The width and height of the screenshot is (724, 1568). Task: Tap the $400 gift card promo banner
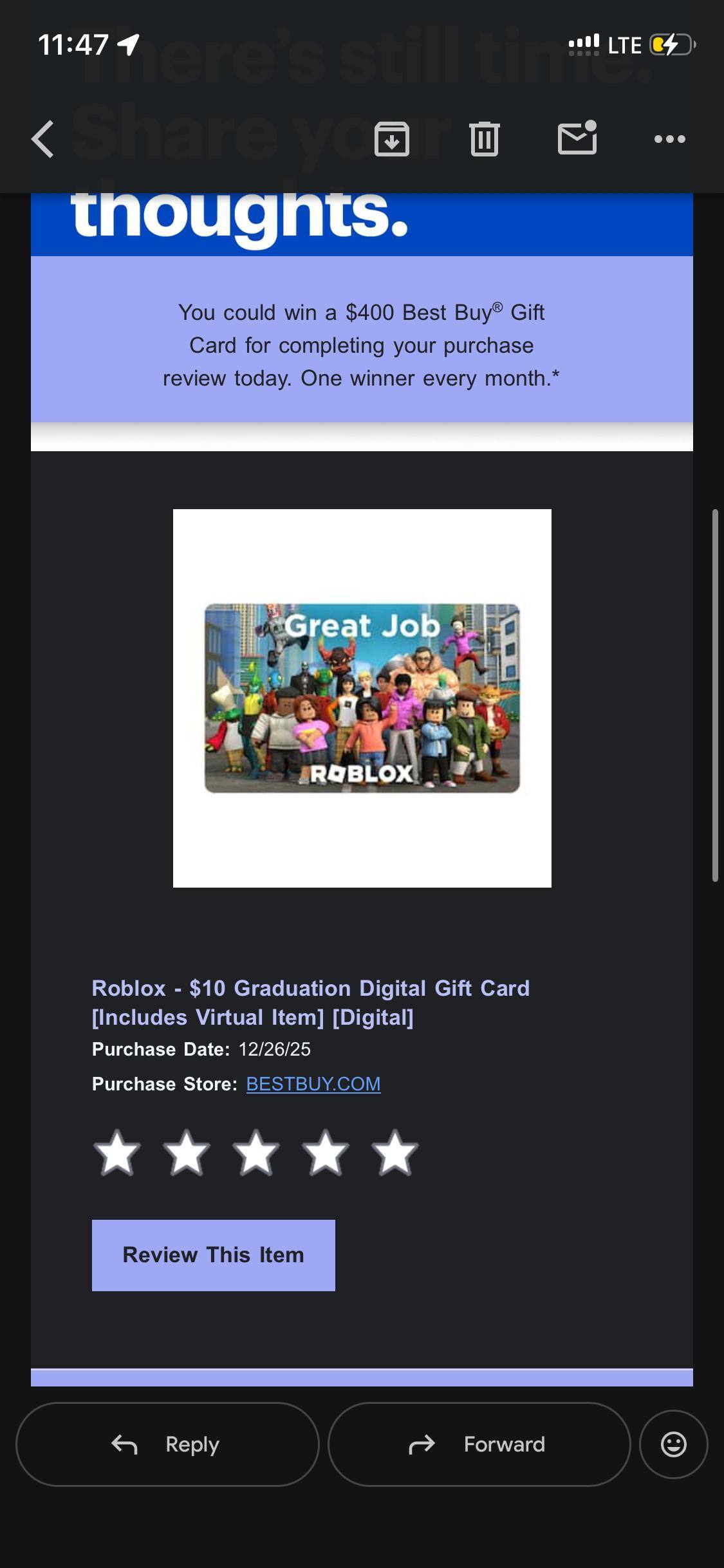362,339
